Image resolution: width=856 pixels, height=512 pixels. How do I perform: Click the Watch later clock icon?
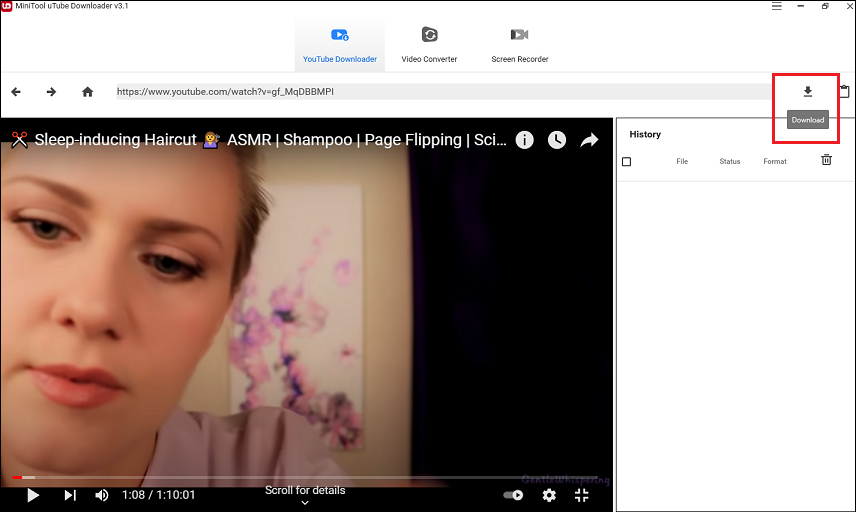click(557, 140)
